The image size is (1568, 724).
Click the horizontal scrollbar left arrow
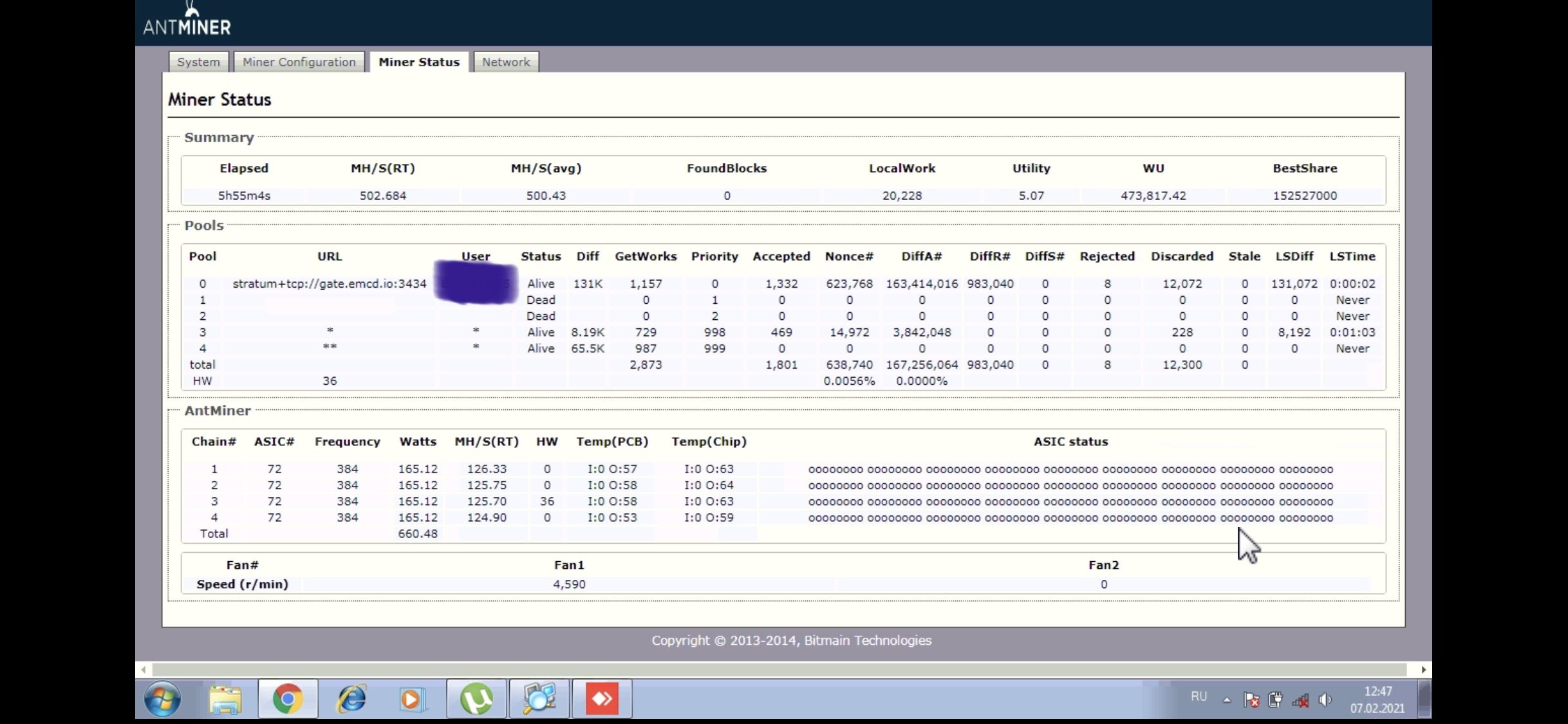[144, 669]
